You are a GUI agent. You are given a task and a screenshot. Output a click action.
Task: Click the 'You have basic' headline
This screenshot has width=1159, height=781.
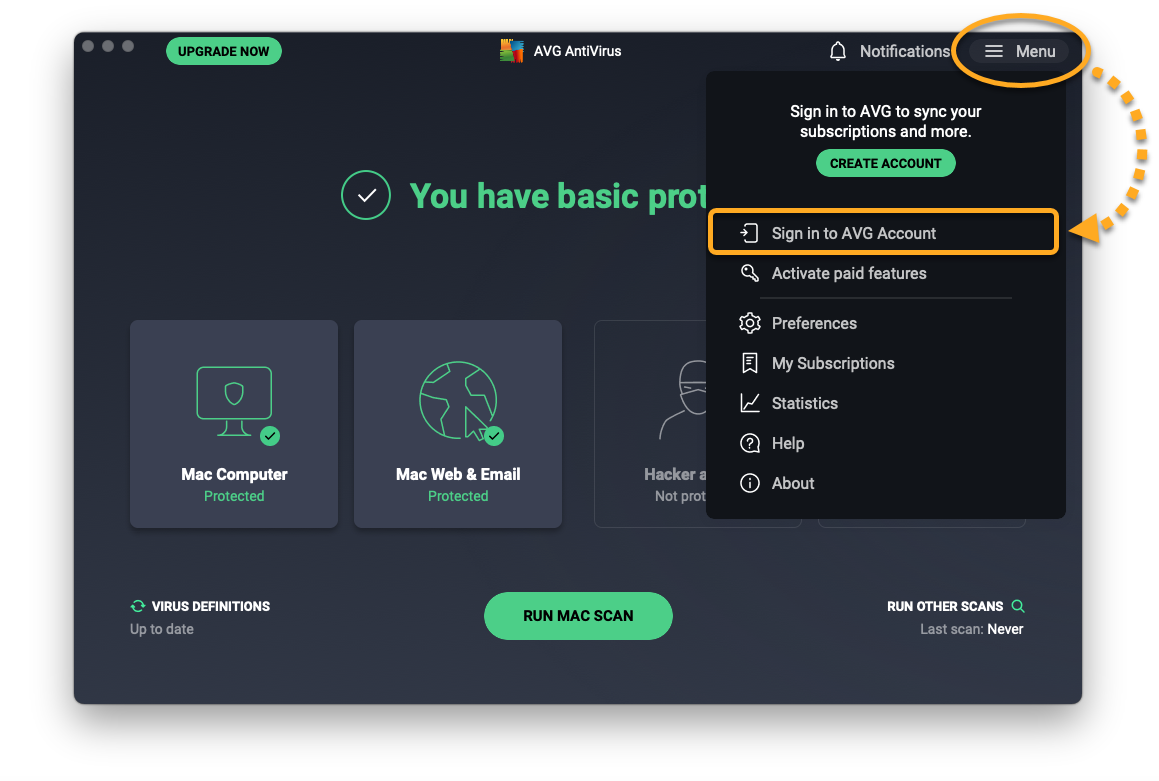click(x=557, y=197)
